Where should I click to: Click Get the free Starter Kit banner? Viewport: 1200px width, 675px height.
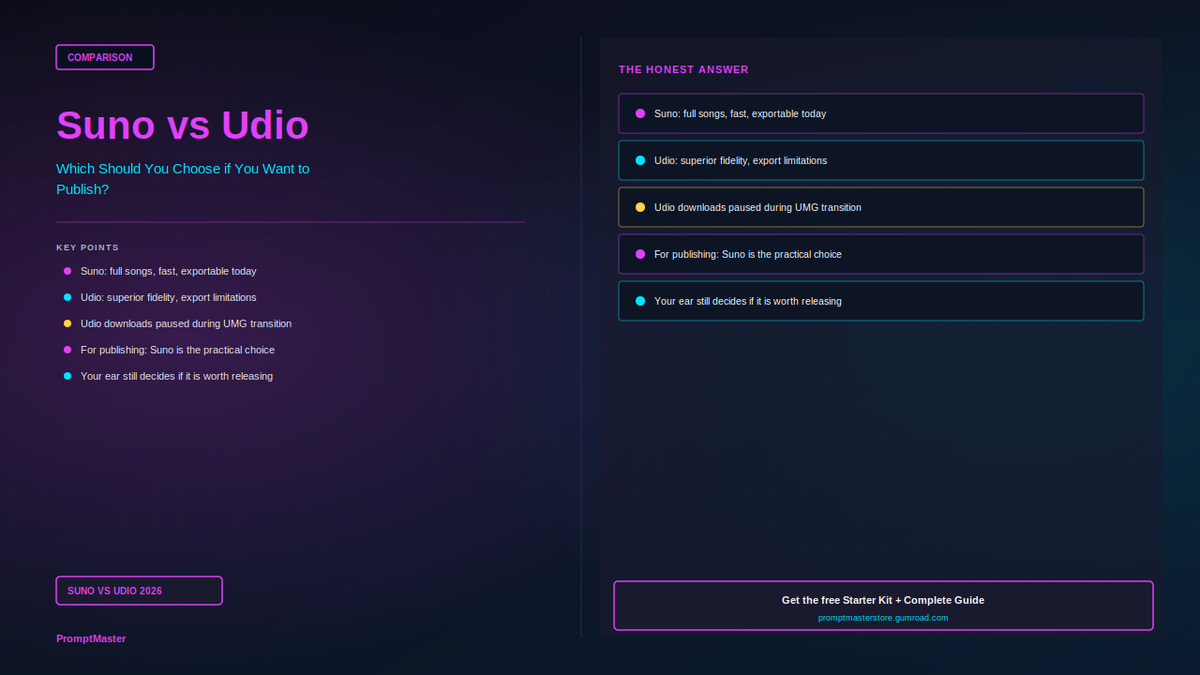(x=883, y=606)
